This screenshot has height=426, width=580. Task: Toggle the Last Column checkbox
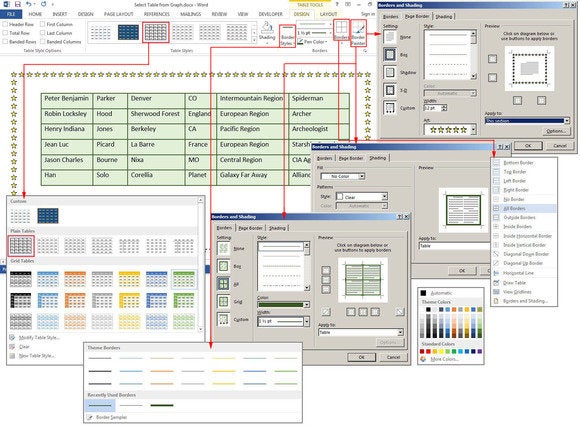click(42, 33)
